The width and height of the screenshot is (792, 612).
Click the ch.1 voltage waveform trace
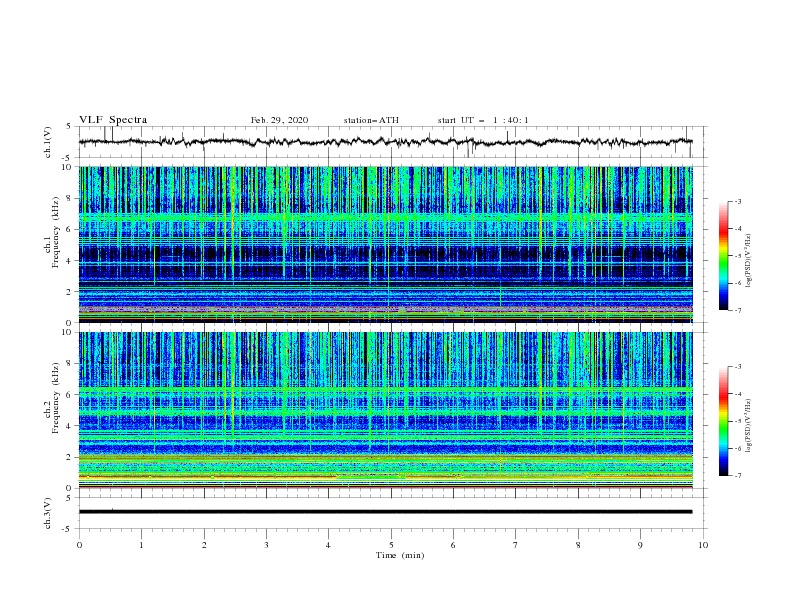click(x=385, y=142)
